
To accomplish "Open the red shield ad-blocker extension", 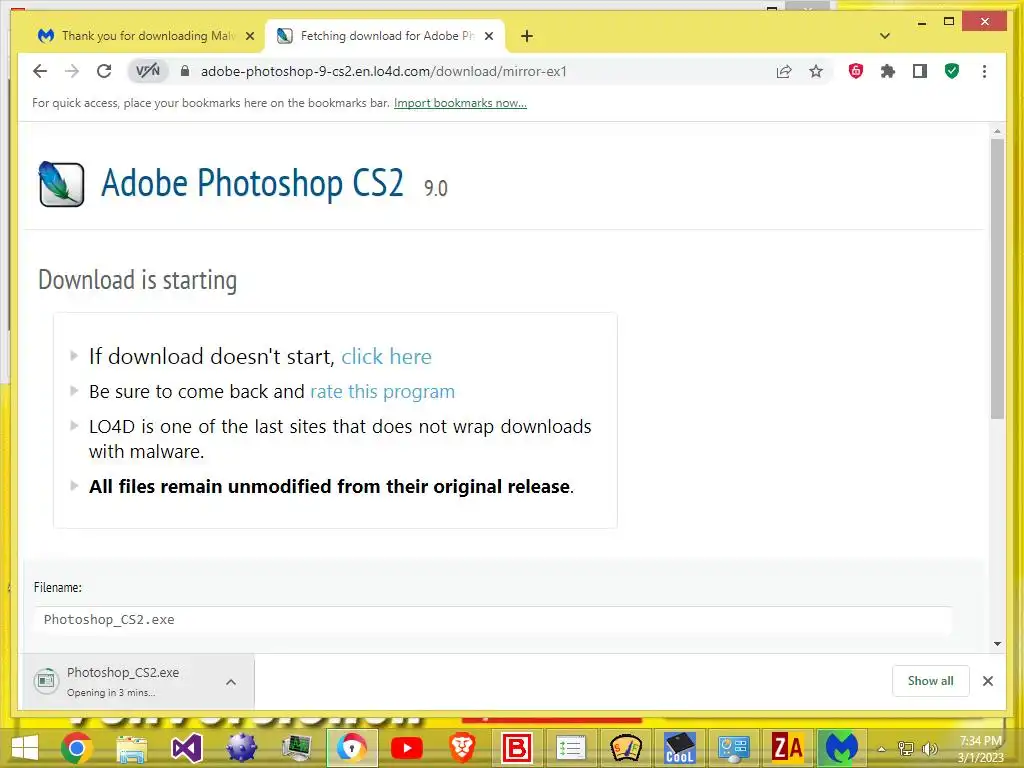I will coord(856,71).
